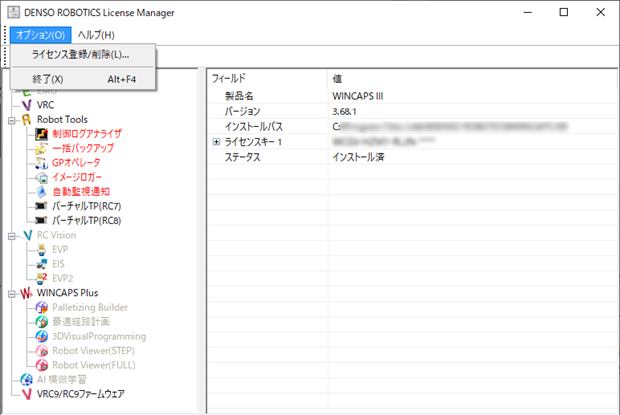The height and width of the screenshot is (415, 620).
Task: Click the GPオペレータ icon
Action: pyautogui.click(x=42, y=163)
